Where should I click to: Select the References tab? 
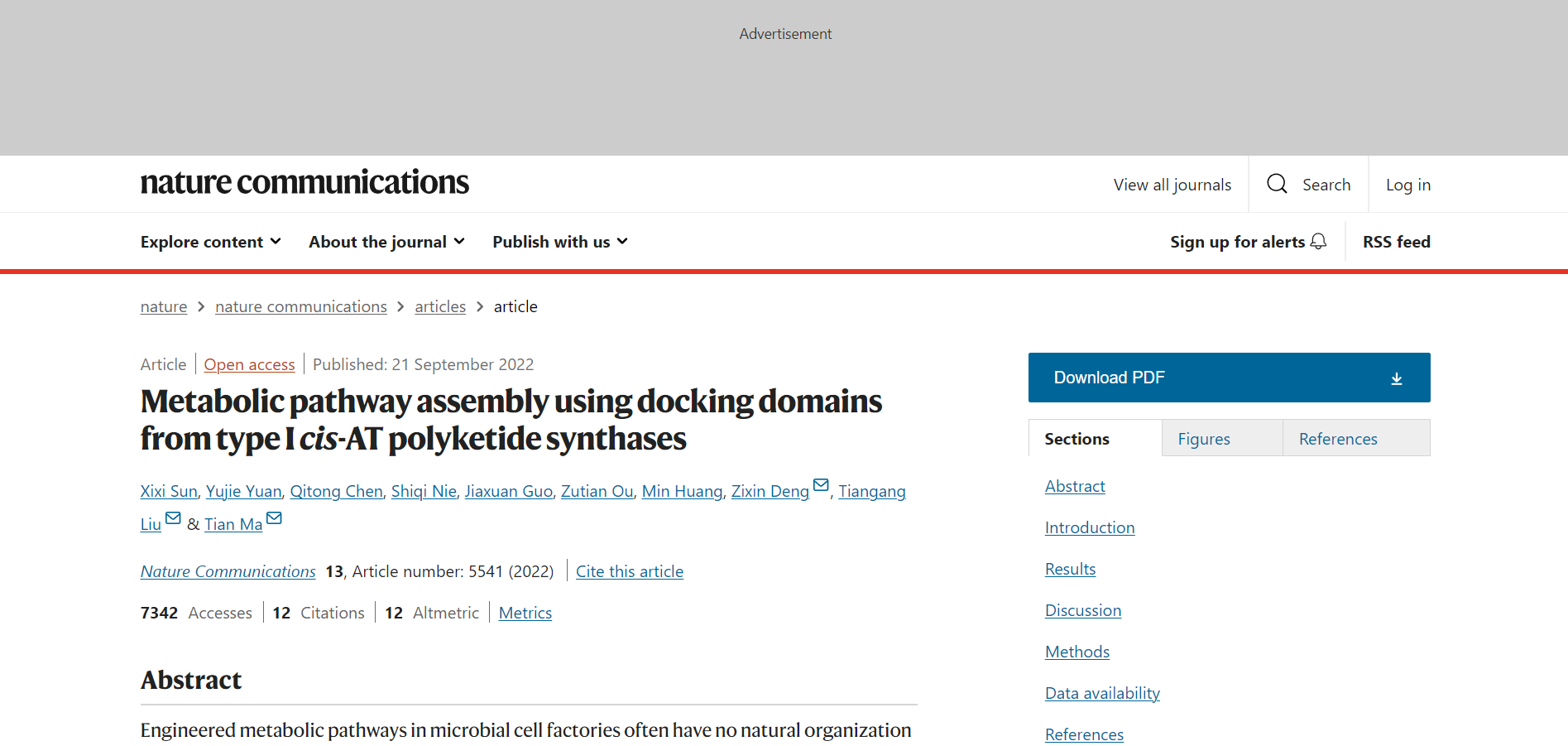point(1338,439)
